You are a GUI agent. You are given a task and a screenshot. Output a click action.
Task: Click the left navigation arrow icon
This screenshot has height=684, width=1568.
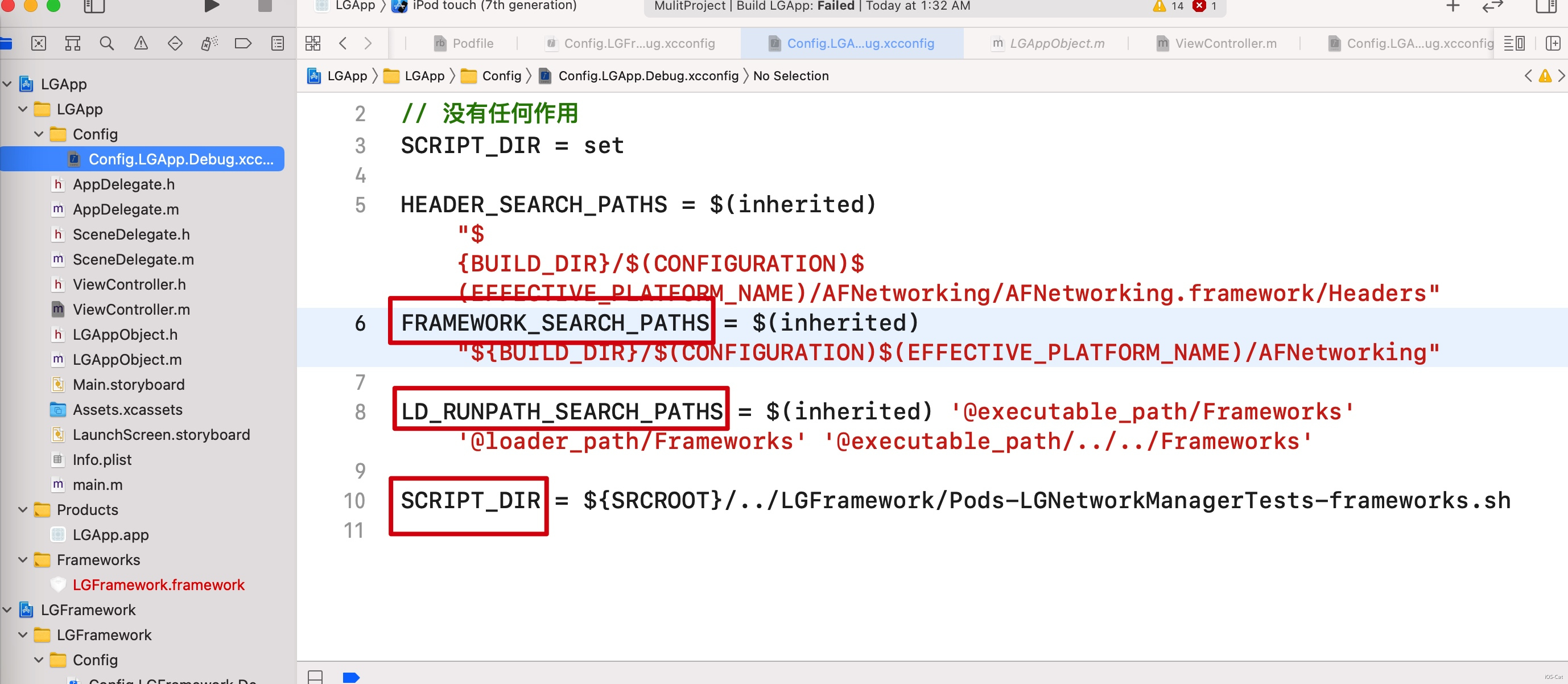tap(343, 44)
